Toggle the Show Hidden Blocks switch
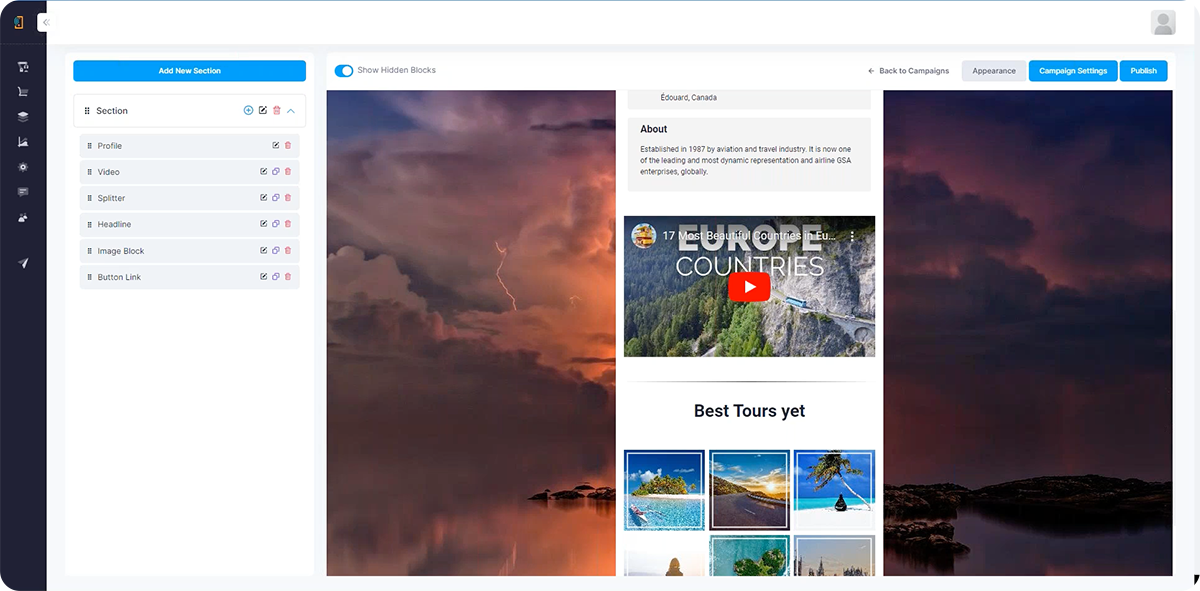Screen dimensions: 1200x591 click(344, 71)
